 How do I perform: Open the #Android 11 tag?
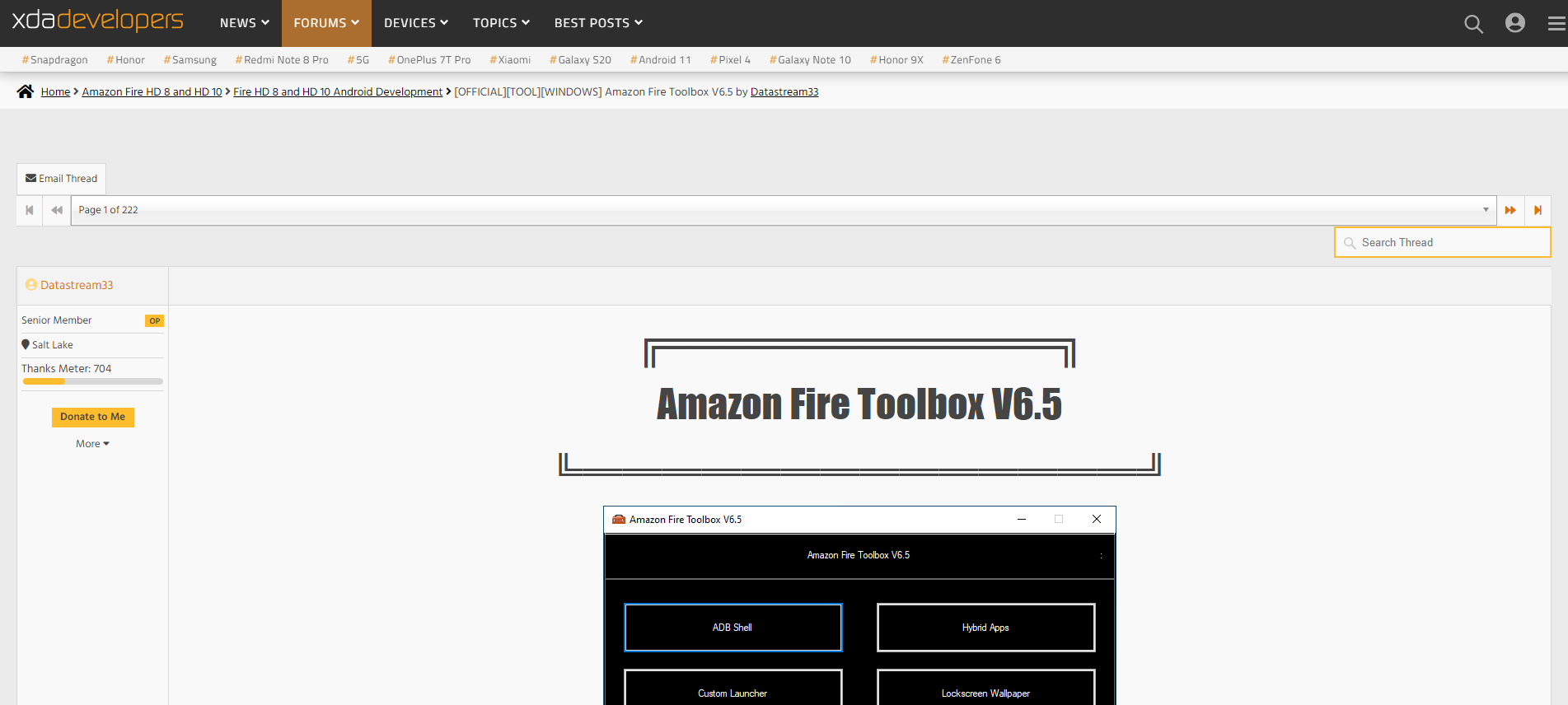click(661, 60)
